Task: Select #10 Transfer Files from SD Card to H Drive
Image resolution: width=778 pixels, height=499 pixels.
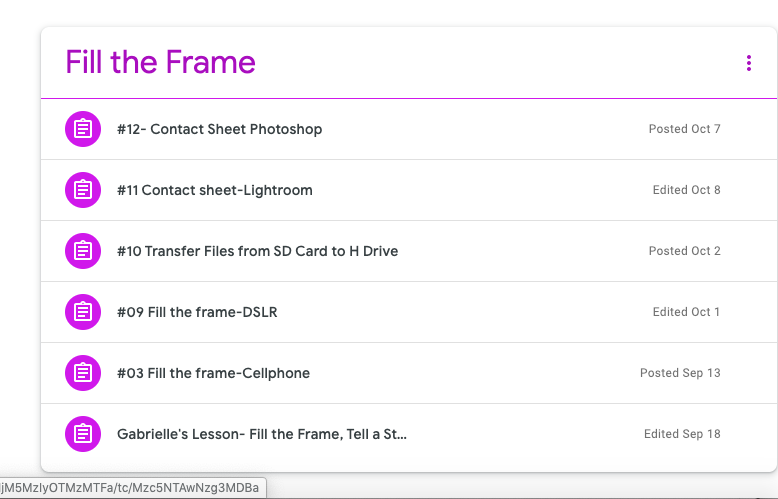Action: click(257, 251)
